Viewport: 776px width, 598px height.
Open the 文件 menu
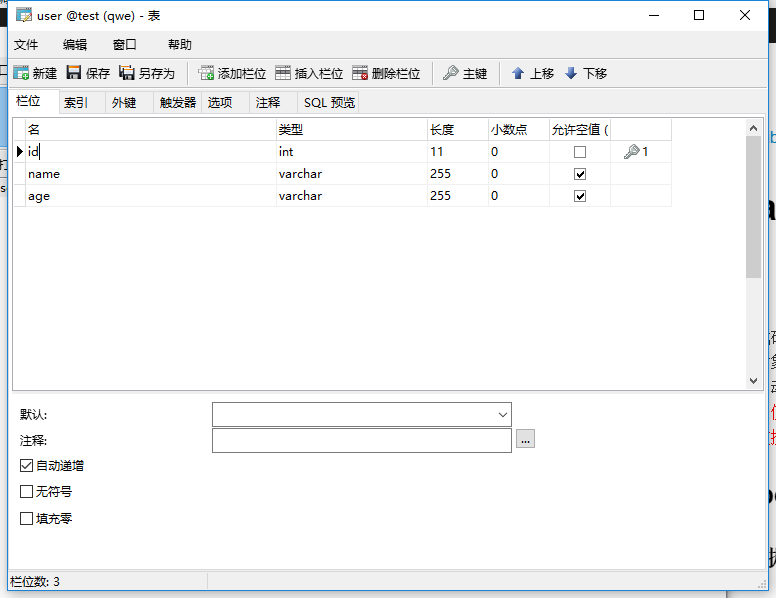tap(26, 45)
